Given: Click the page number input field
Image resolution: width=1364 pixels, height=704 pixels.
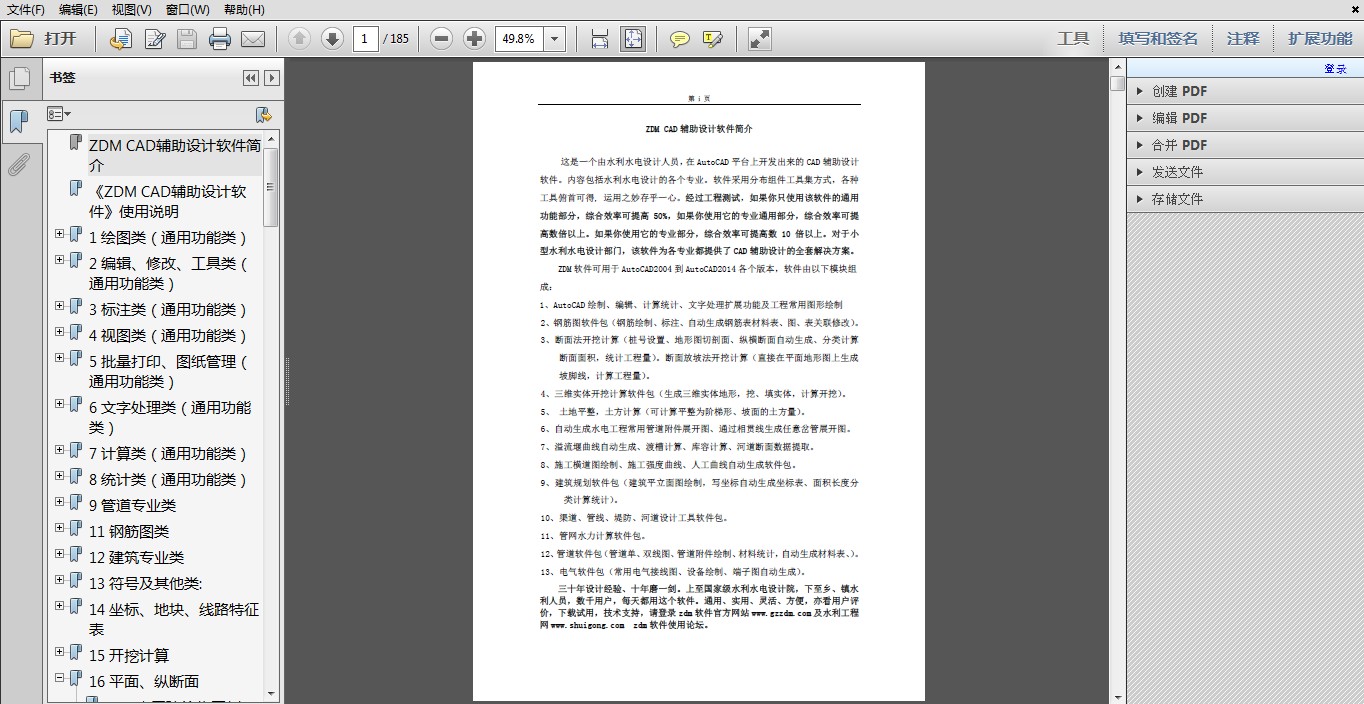Looking at the screenshot, I should 365,39.
